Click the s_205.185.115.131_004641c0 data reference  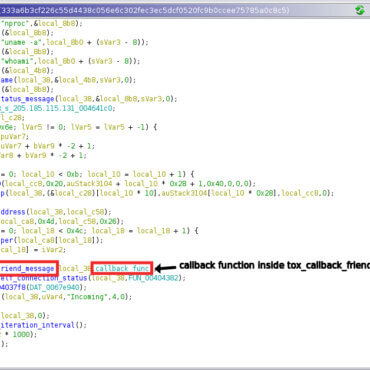pyautogui.click(x=57, y=108)
